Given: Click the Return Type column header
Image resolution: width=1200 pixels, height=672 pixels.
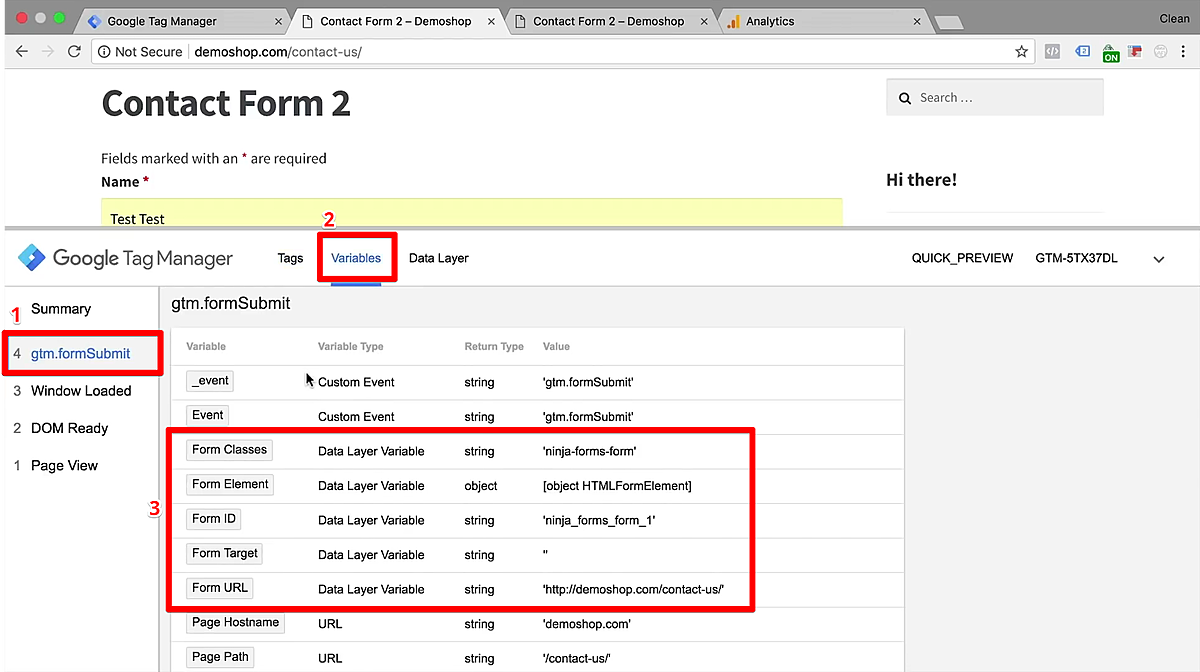Looking at the screenshot, I should pos(494,346).
